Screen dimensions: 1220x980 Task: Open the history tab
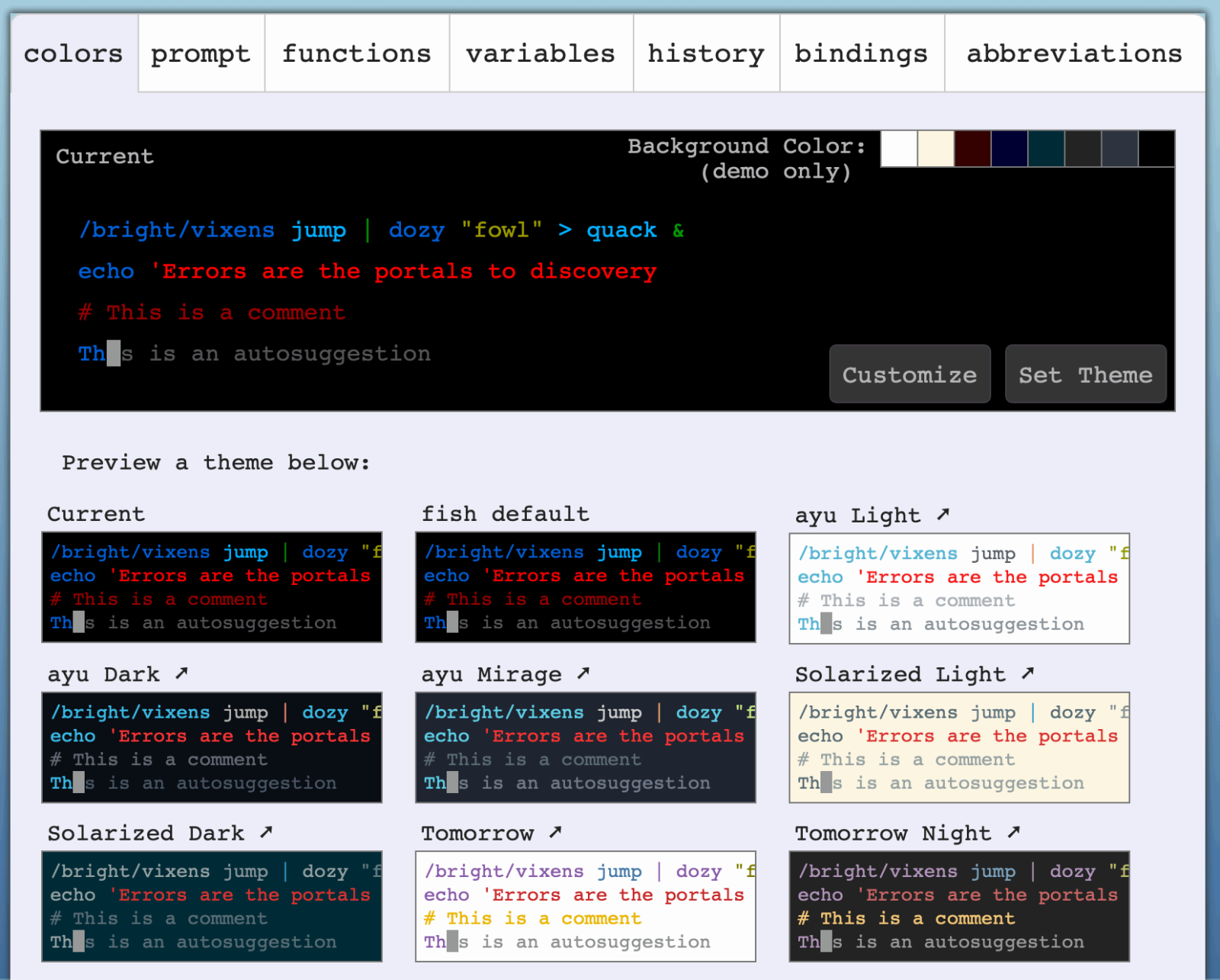click(705, 53)
